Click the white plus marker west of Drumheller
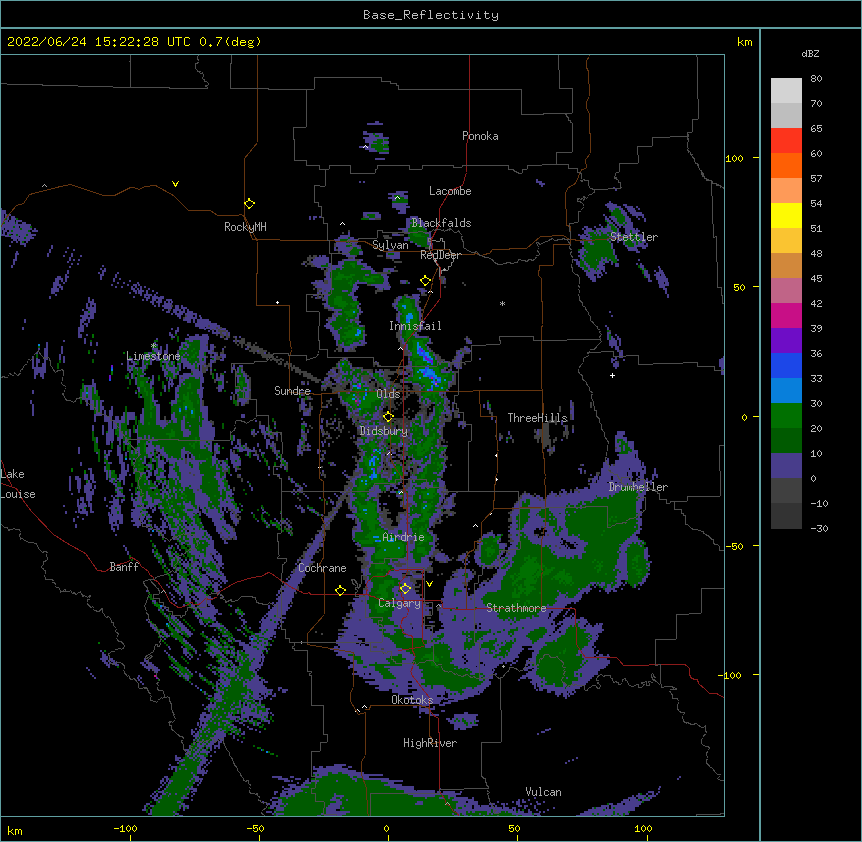The width and height of the screenshot is (862, 842). pos(612,375)
